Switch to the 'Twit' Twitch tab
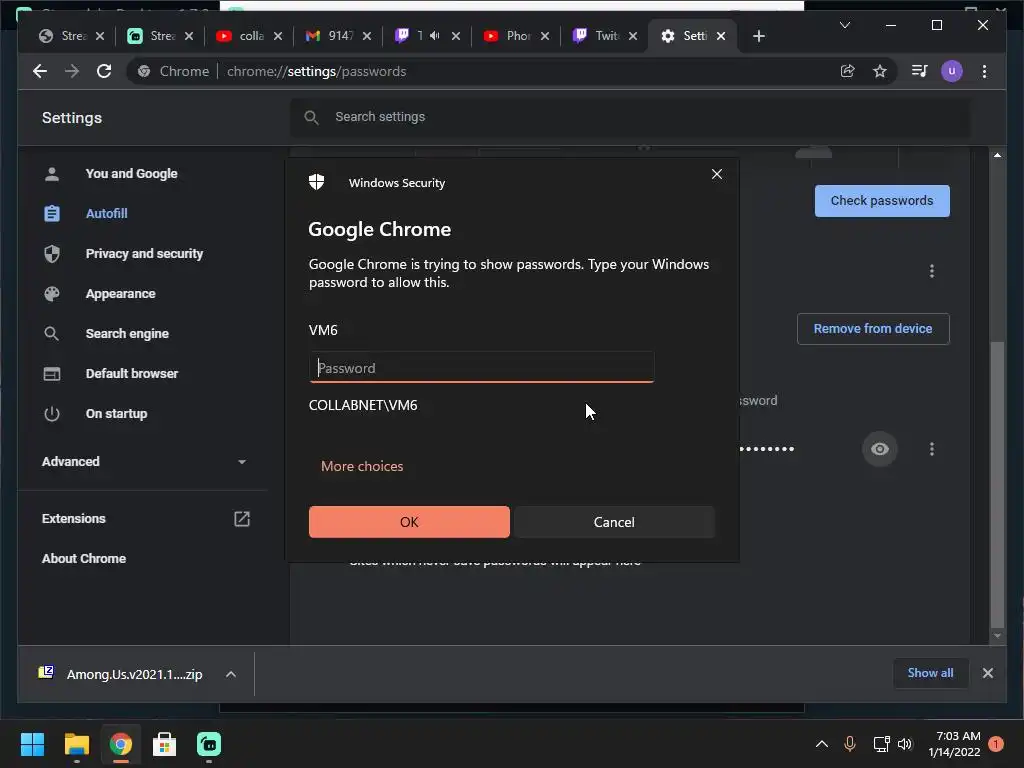The height and width of the screenshot is (768, 1024). [x=598, y=36]
